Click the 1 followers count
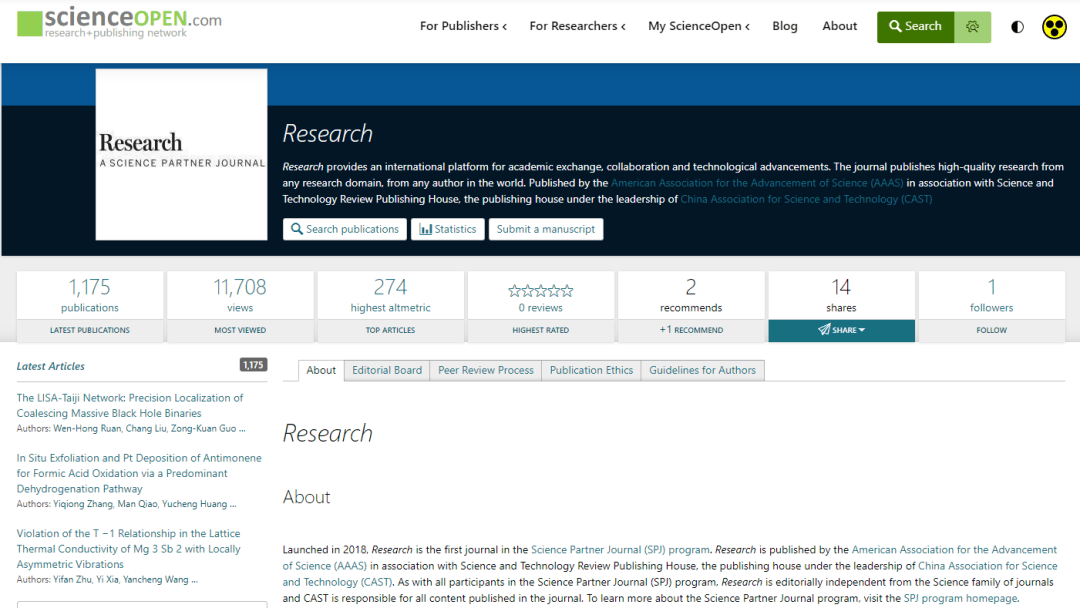The width and height of the screenshot is (1080, 608). pyautogui.click(x=992, y=287)
